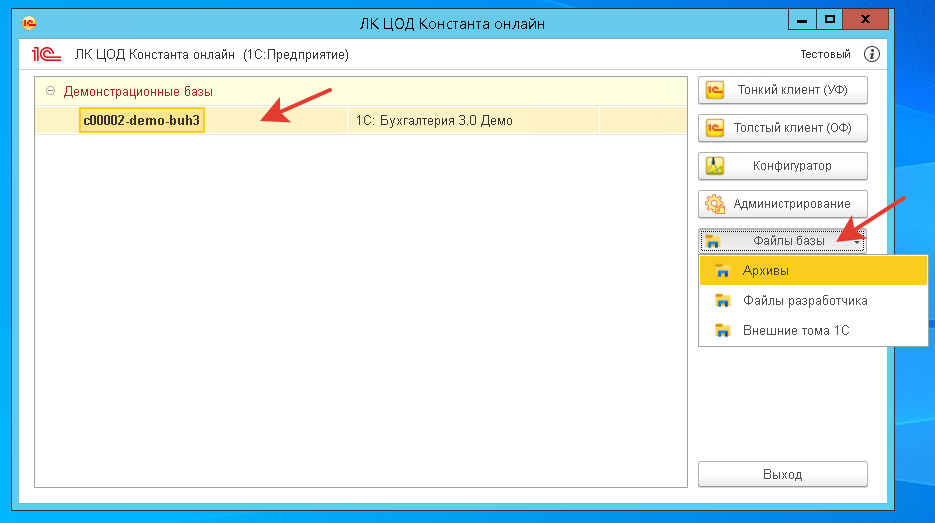Viewport: 935px width, 523px height.
Task: Open the info icon near Тестовый
Action: click(872, 54)
